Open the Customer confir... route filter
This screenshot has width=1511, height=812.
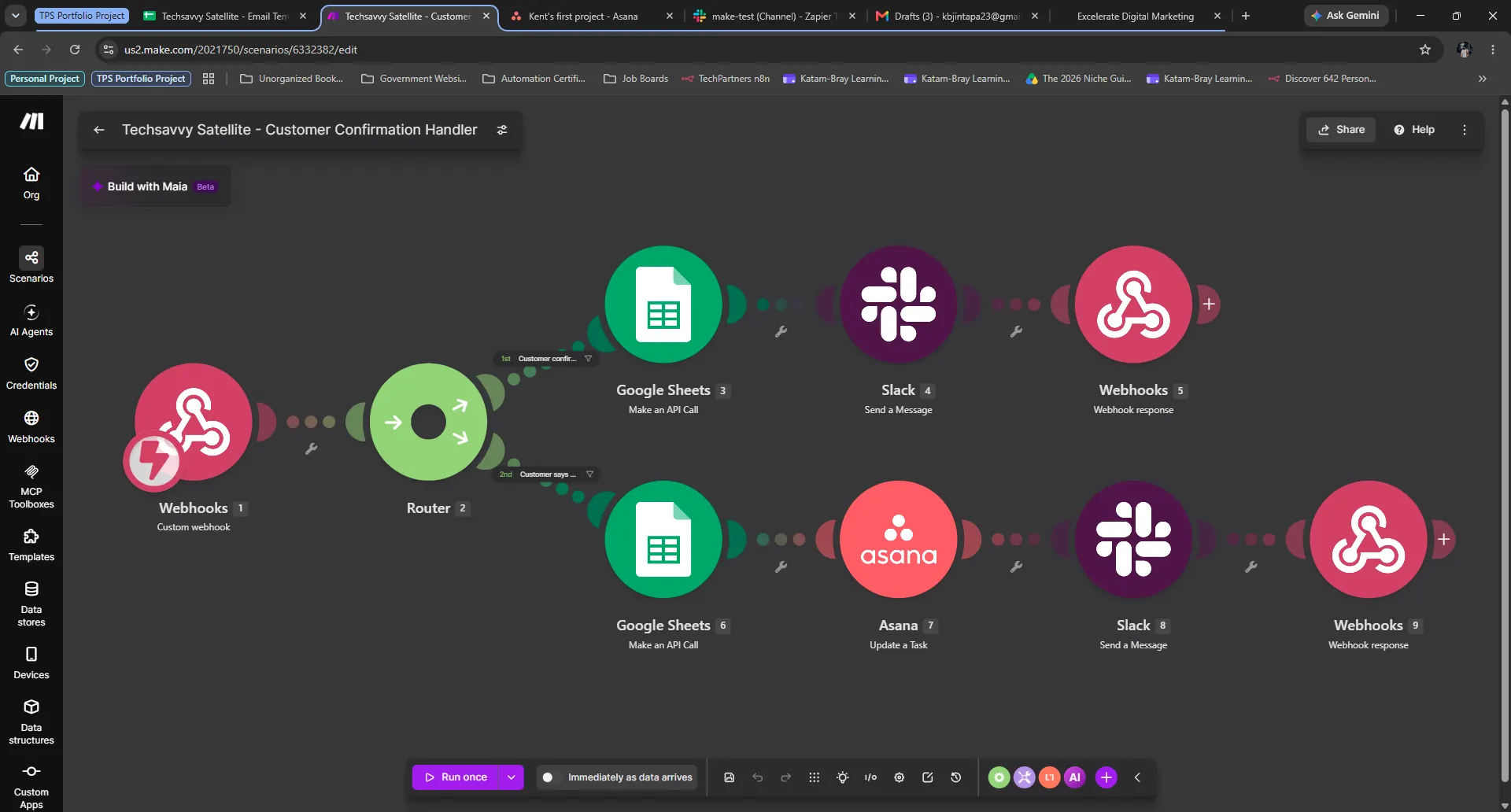pos(547,358)
